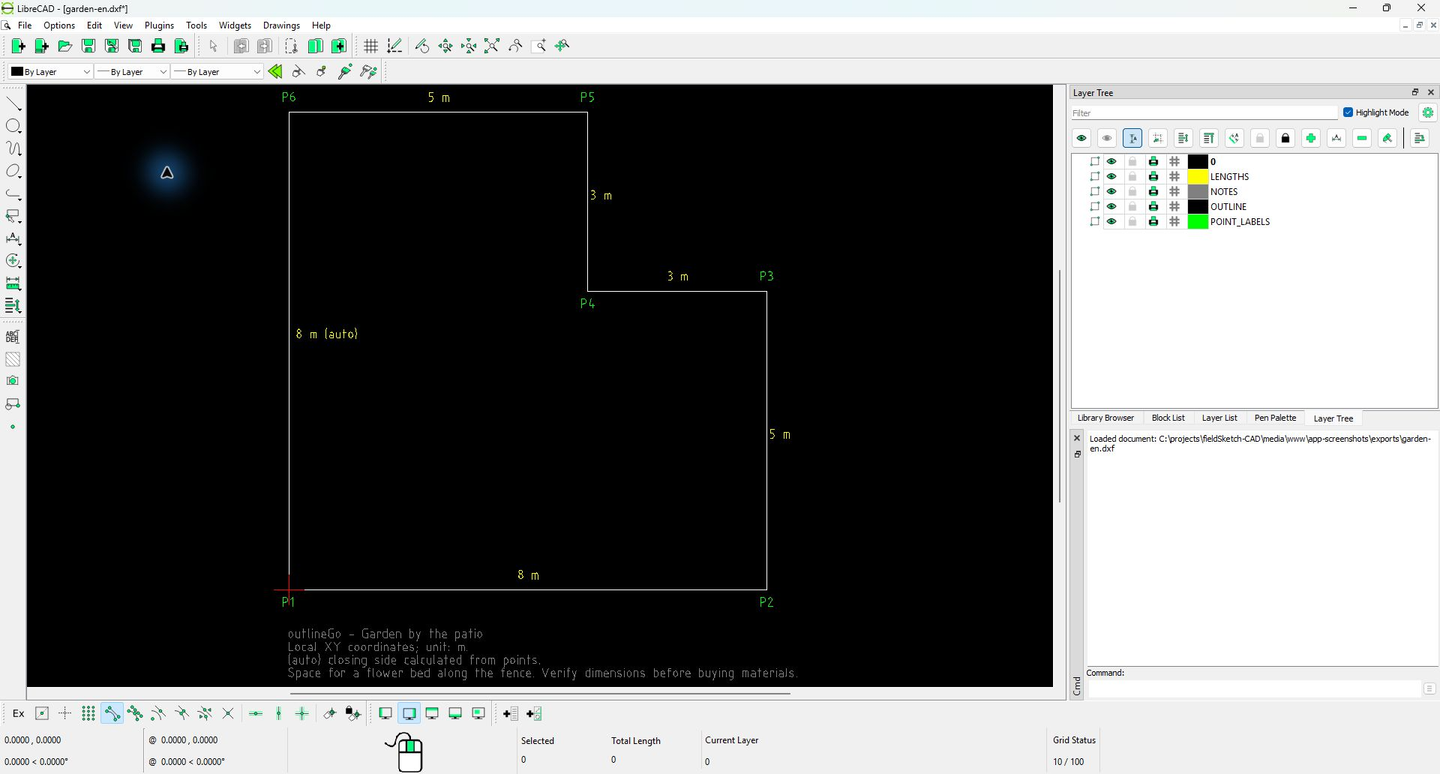Click the Print icon in toolbar
1440x774 pixels.
(158, 46)
